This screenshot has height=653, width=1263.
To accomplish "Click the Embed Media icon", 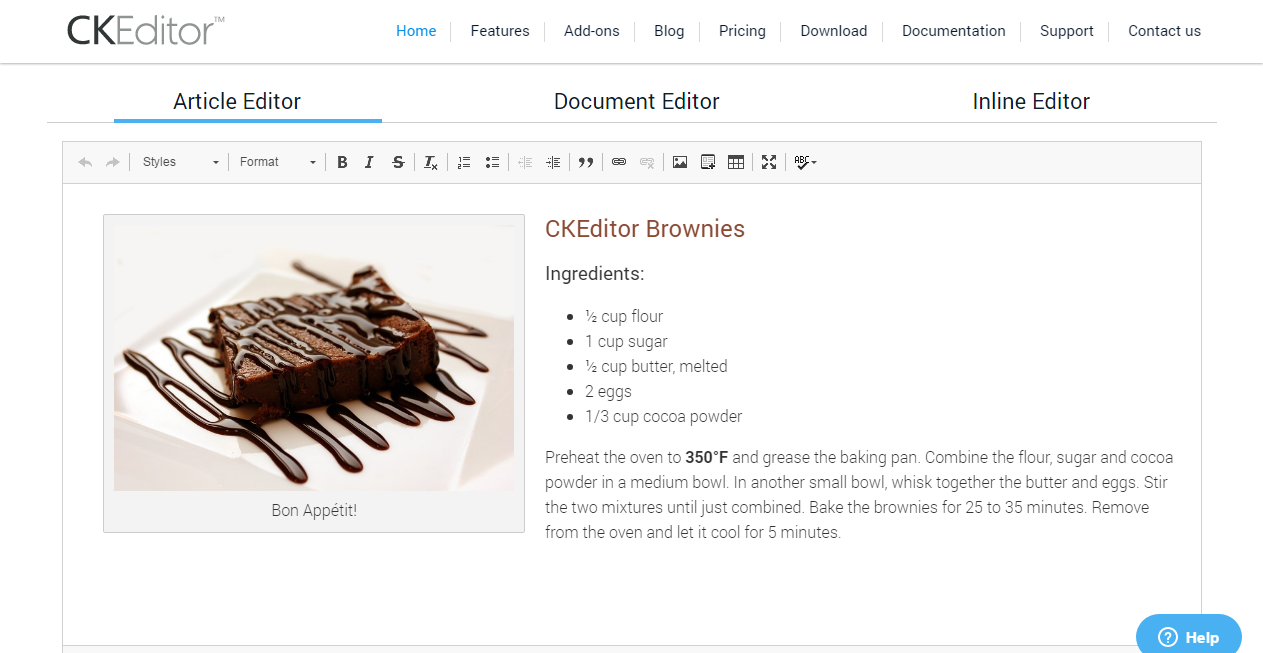I will (x=708, y=162).
